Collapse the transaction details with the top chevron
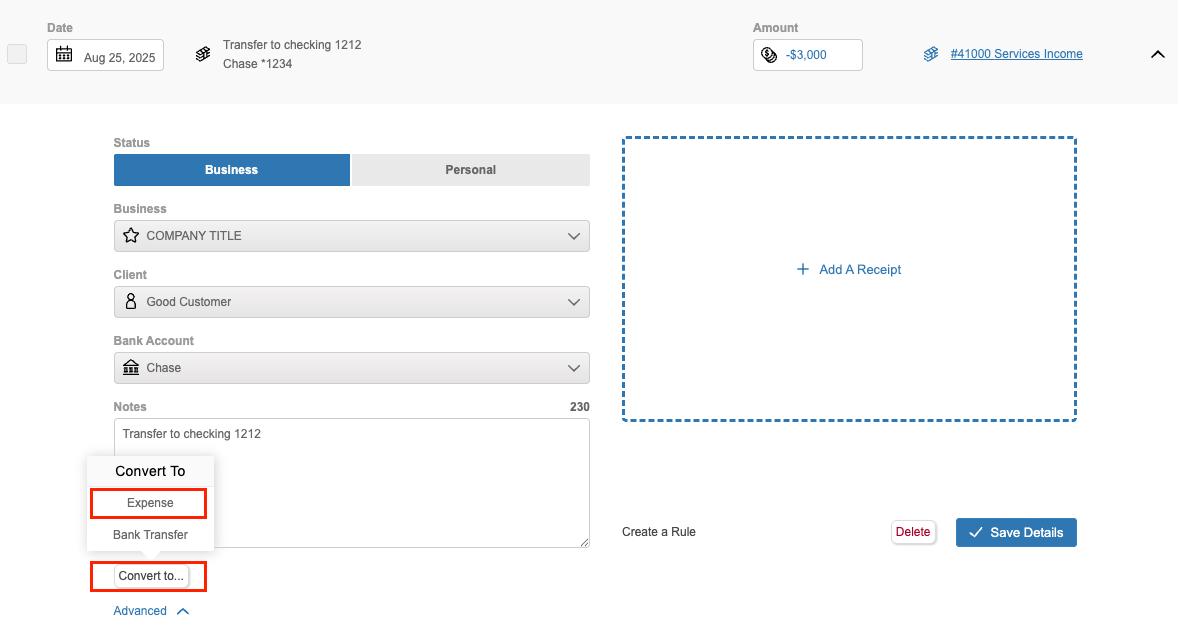This screenshot has width=1178, height=636. [1157, 55]
